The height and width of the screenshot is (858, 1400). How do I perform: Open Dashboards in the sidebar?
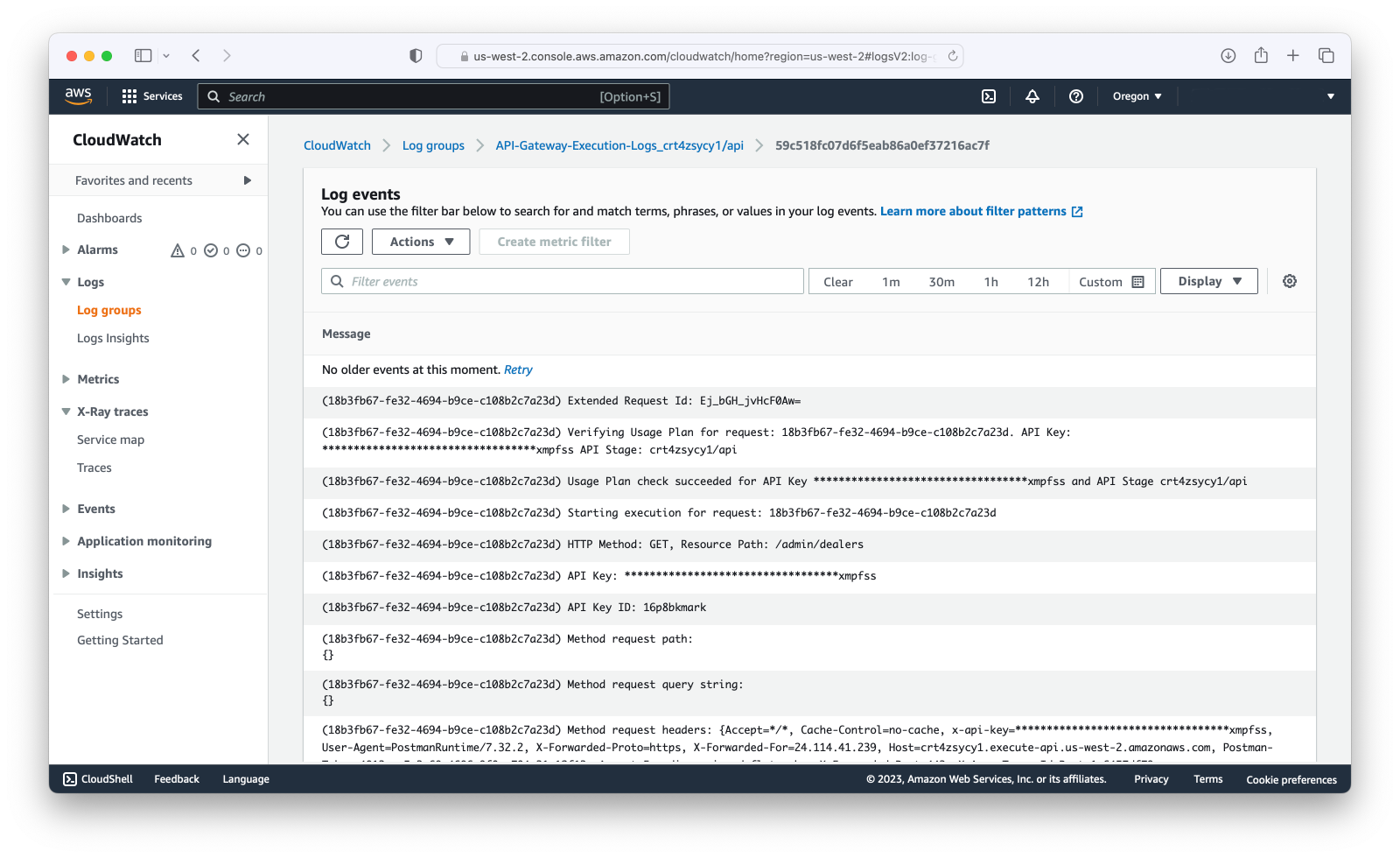(x=109, y=218)
